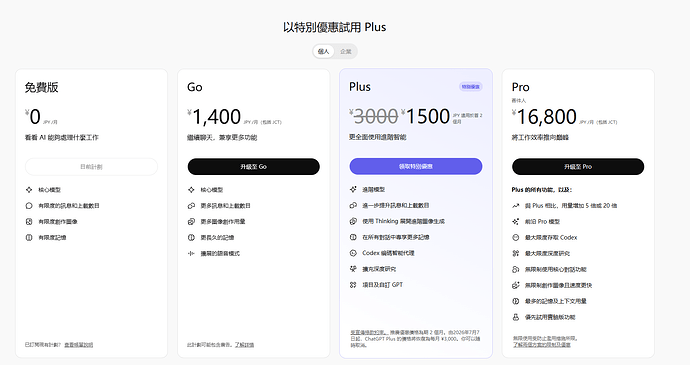Click the 升級至 Go button
Viewport: 690px width, 365px height.
253,167
